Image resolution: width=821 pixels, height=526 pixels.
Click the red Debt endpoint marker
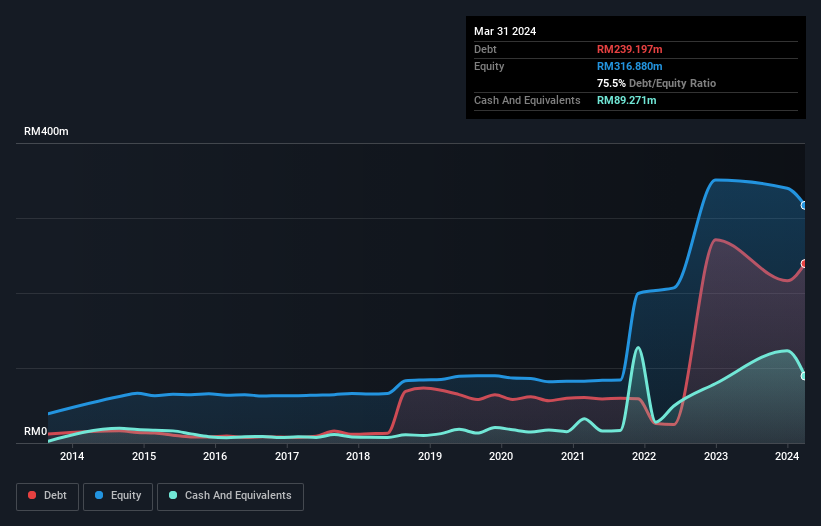[x=804, y=263]
